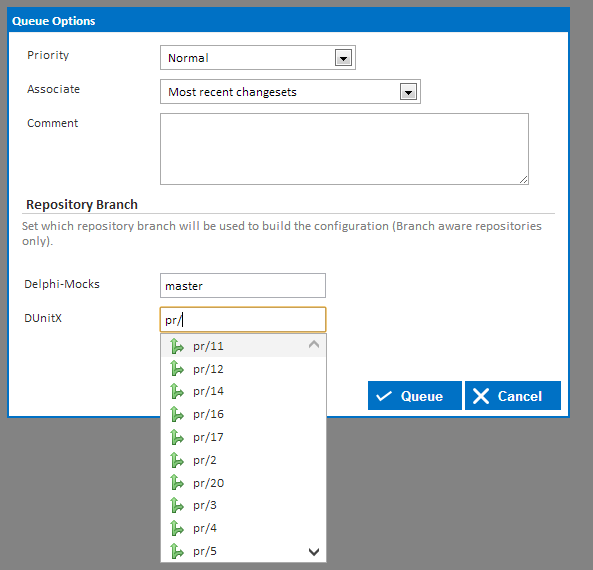The image size is (593, 570).
Task: Expand the Associate changesets dropdown
Action: [408, 92]
